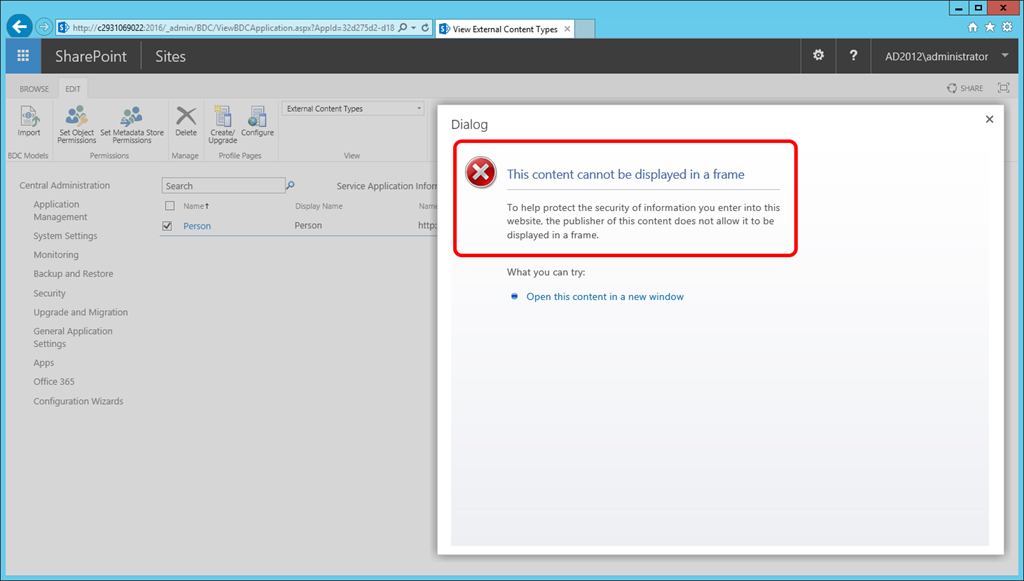This screenshot has width=1024, height=581.
Task: Open the SharePoint app launcher grid
Action: coord(23,56)
